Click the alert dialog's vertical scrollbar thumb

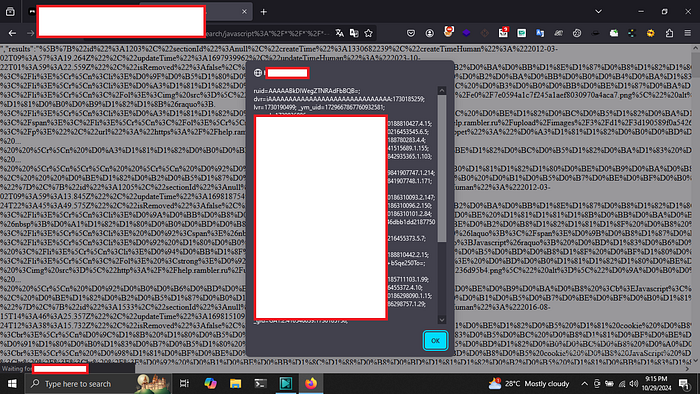[442, 168]
